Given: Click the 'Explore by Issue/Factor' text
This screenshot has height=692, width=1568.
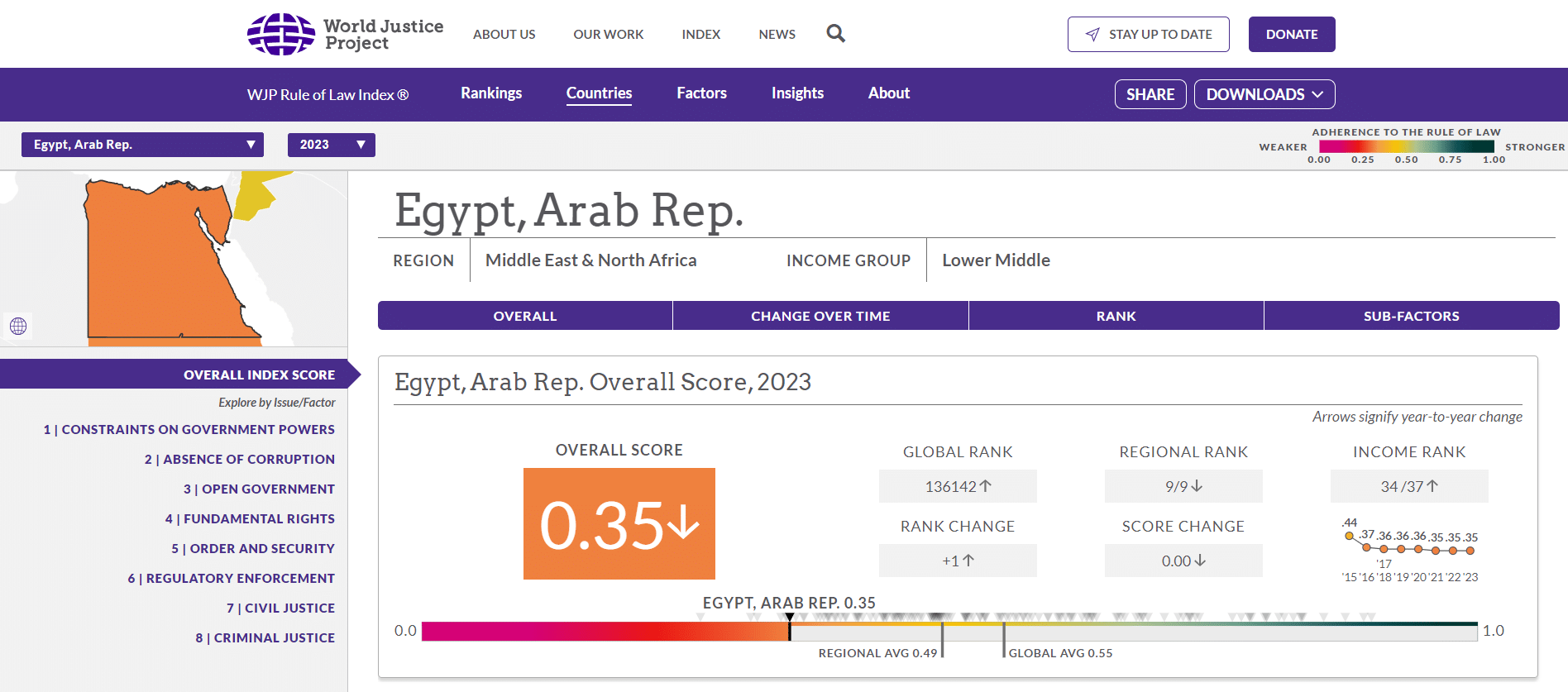Looking at the screenshot, I should click(x=277, y=403).
